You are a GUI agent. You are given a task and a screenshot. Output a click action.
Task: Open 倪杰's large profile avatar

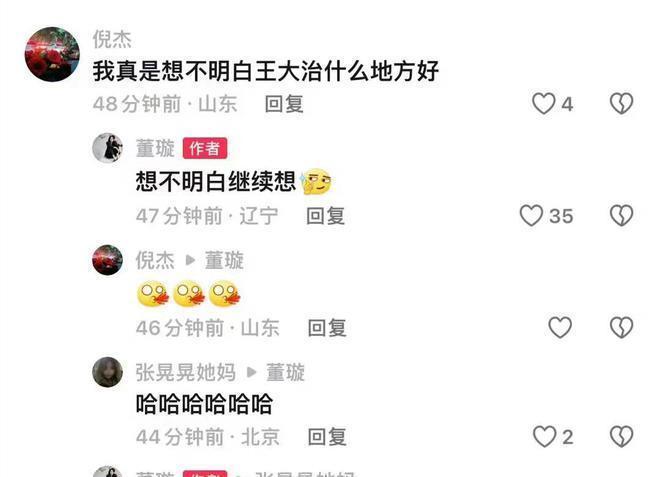pyautogui.click(x=52, y=54)
